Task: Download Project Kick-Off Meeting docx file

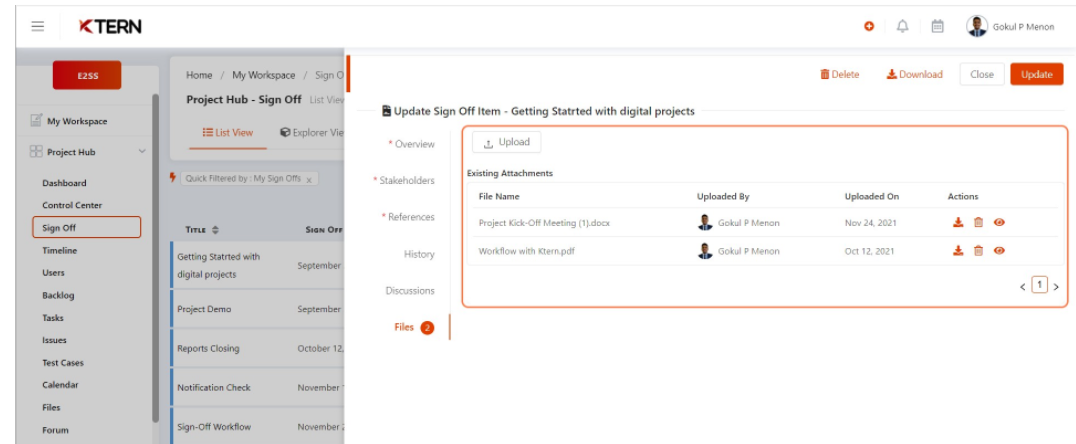Action: tap(959, 223)
